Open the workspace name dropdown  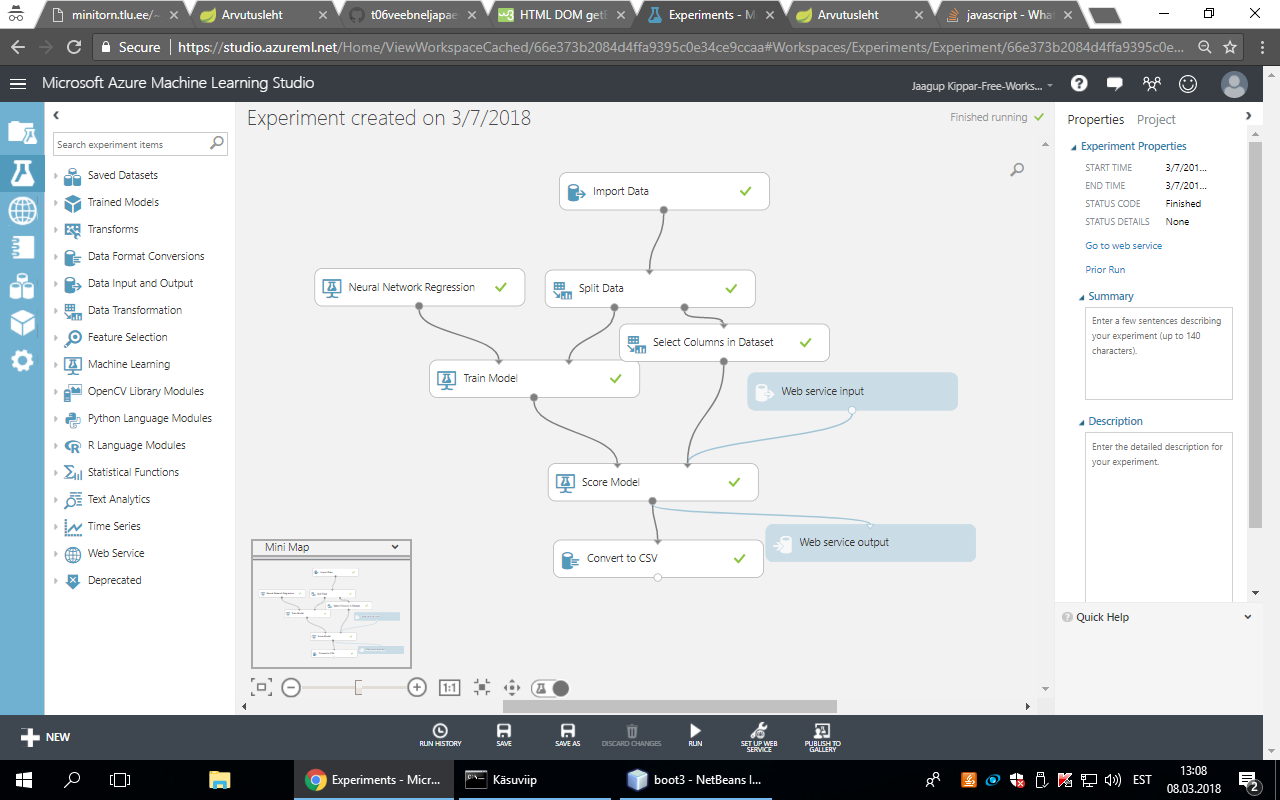click(x=983, y=86)
